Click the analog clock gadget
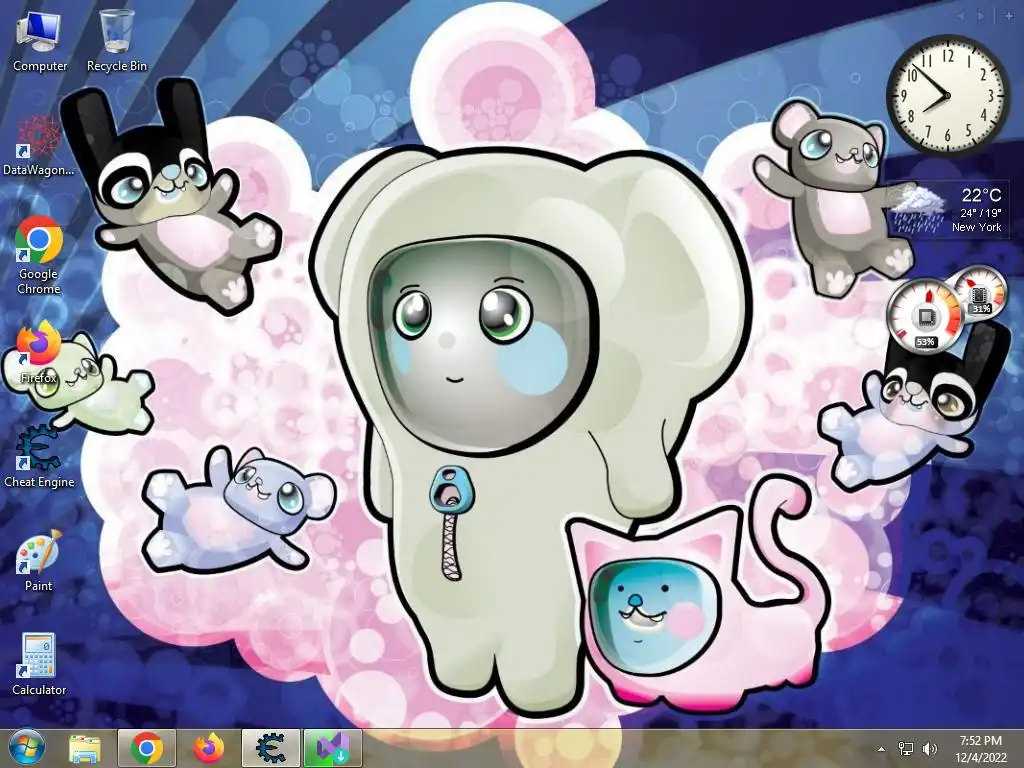This screenshot has height=768, width=1024. [948, 96]
